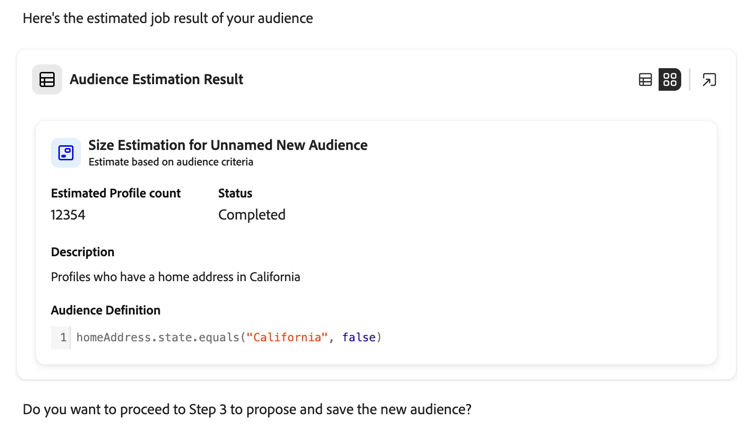Click the Audience Estimation Result table icon
The image size is (750, 425).
47,80
